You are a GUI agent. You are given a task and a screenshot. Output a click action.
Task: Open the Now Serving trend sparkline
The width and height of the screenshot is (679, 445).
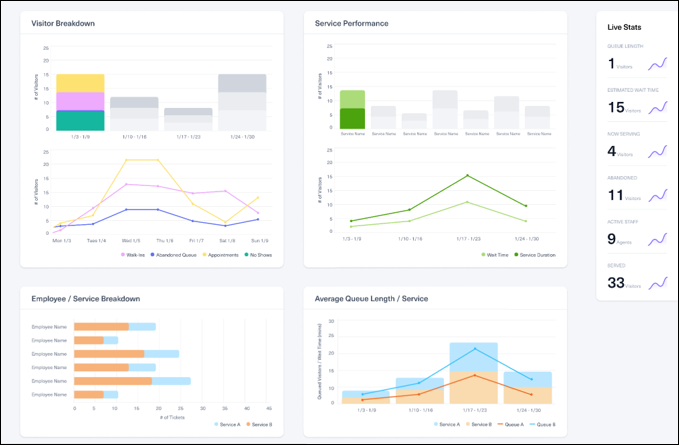coord(657,152)
